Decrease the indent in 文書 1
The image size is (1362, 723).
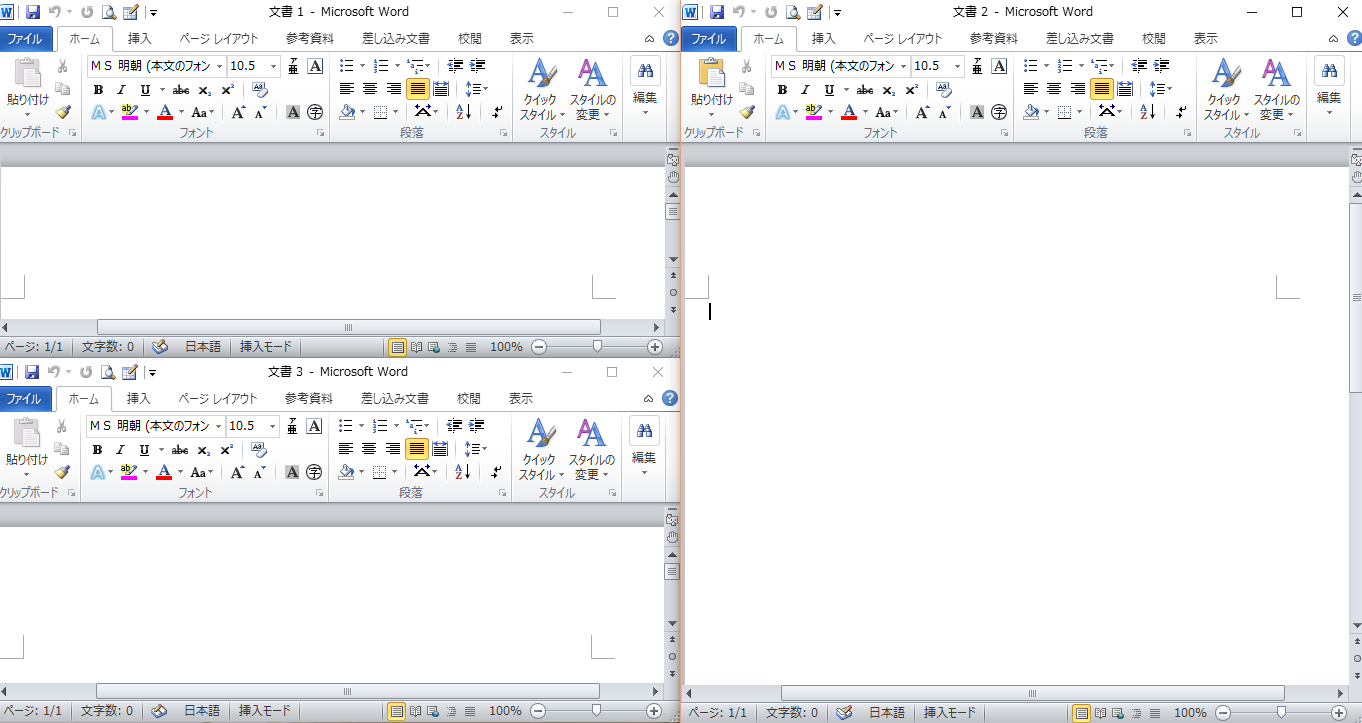[x=455, y=66]
